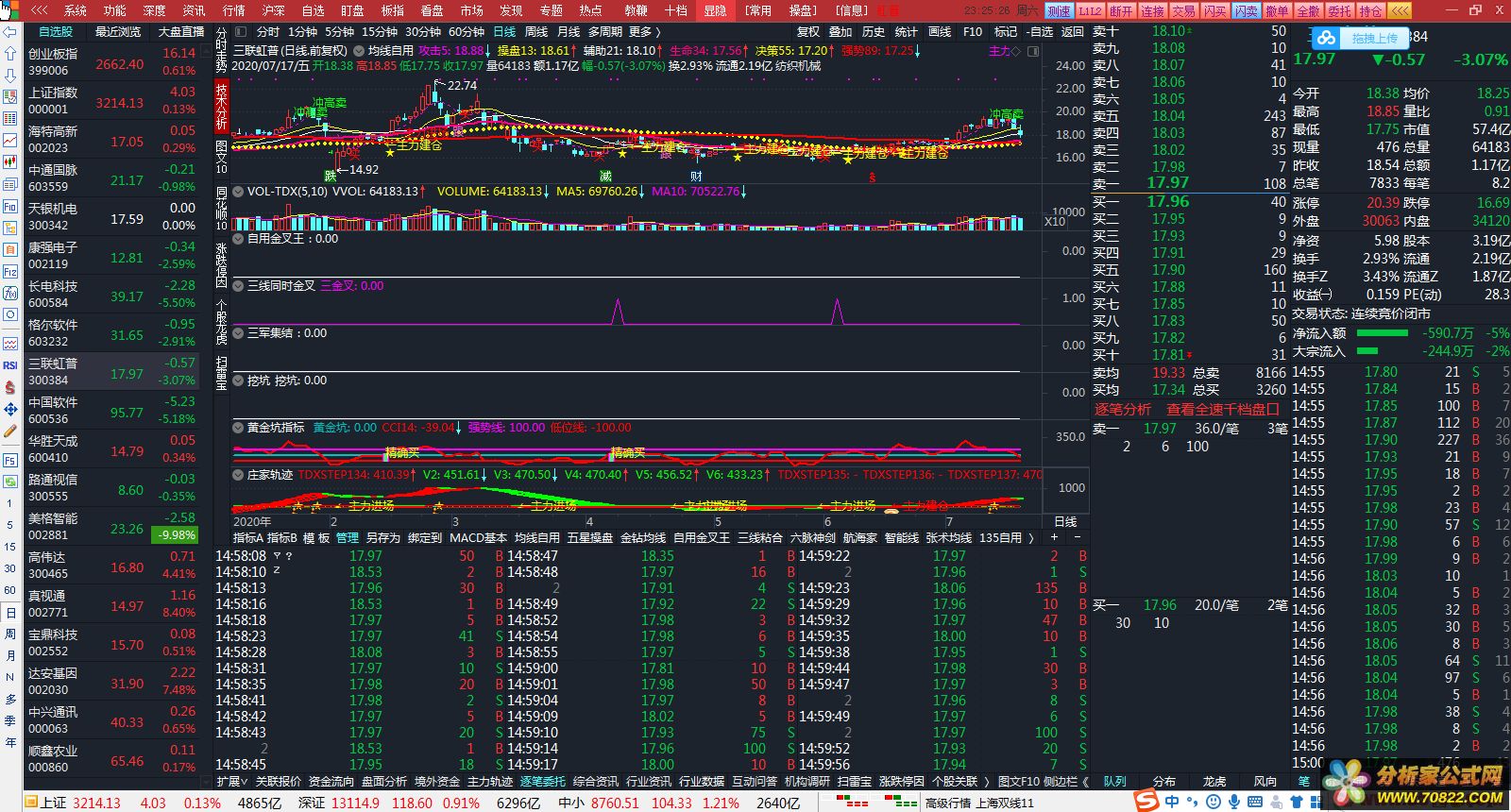Viewport: 1511px width, 812px height.
Task: Click the down arrow icon in left sidebar
Action: pos(10,75)
